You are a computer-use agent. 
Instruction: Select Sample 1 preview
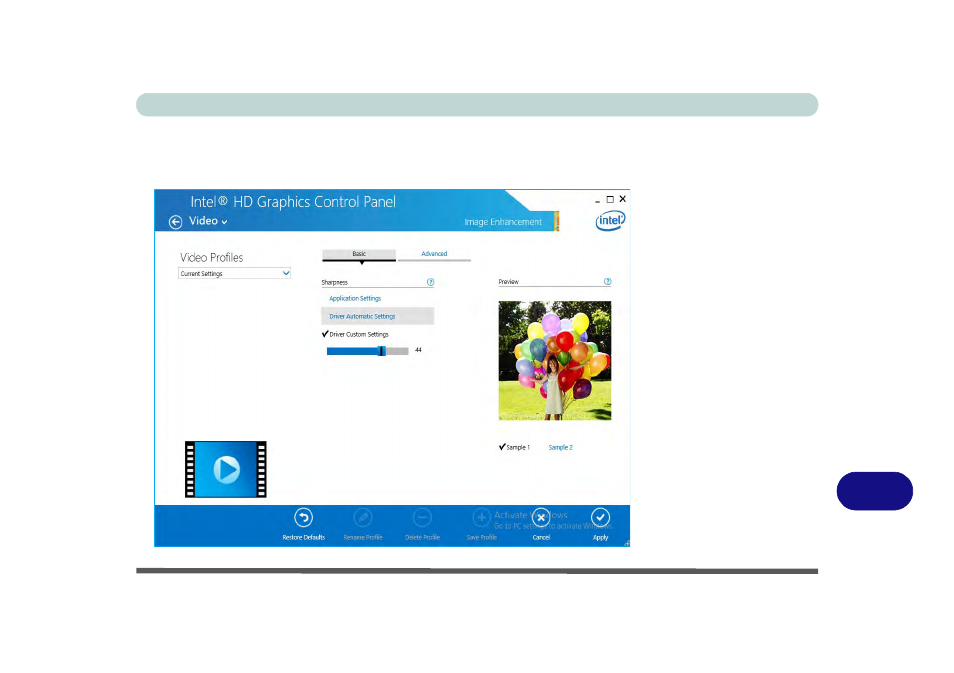click(515, 447)
